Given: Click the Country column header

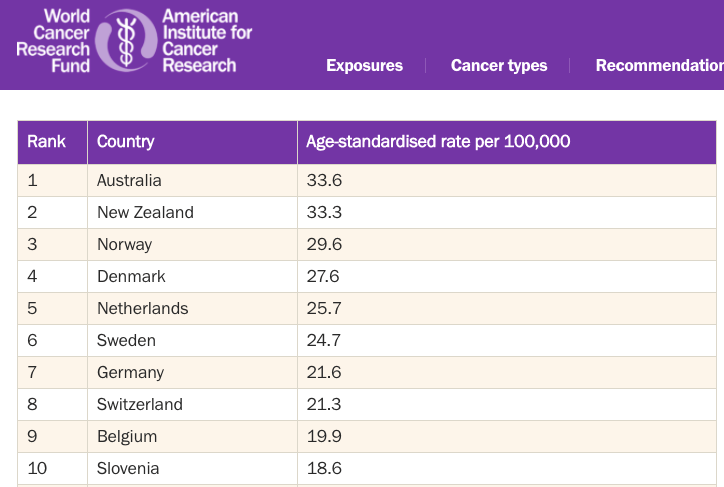Looking at the screenshot, I should click(x=126, y=142).
